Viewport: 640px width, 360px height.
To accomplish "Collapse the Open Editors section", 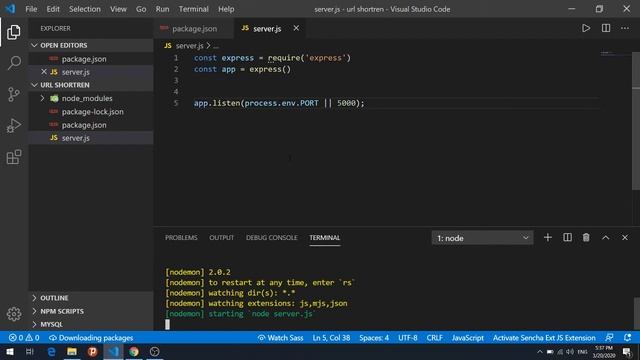I will (x=91, y=45).
